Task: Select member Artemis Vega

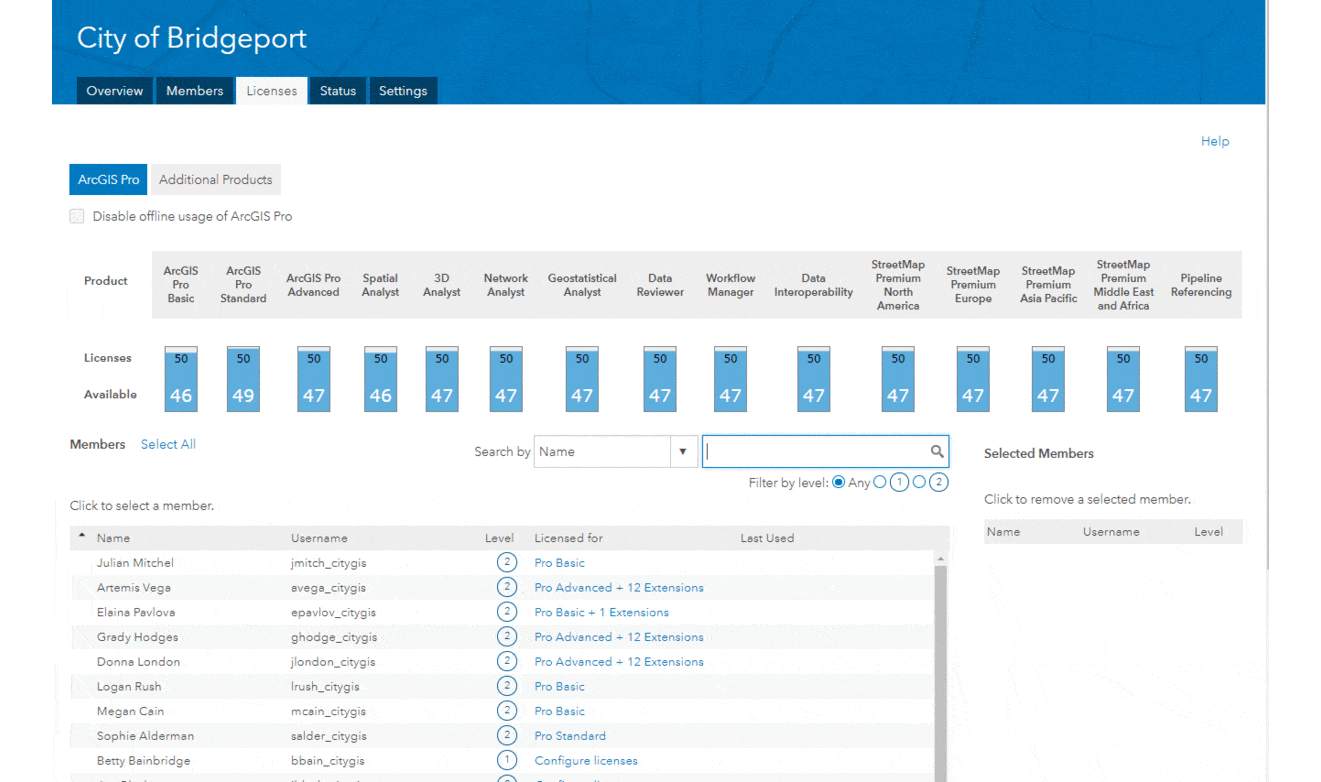Action: [134, 587]
